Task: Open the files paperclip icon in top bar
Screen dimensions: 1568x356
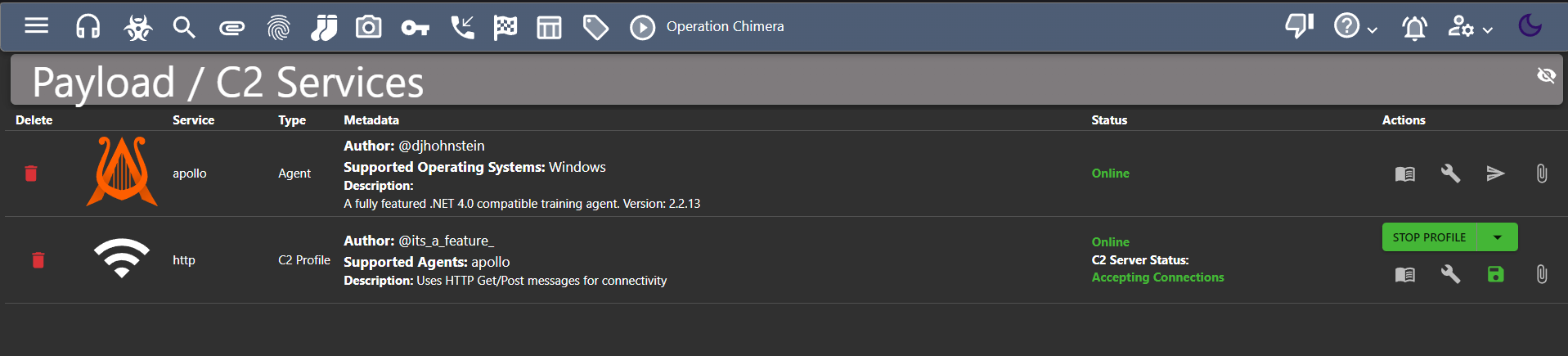Action: click(232, 29)
